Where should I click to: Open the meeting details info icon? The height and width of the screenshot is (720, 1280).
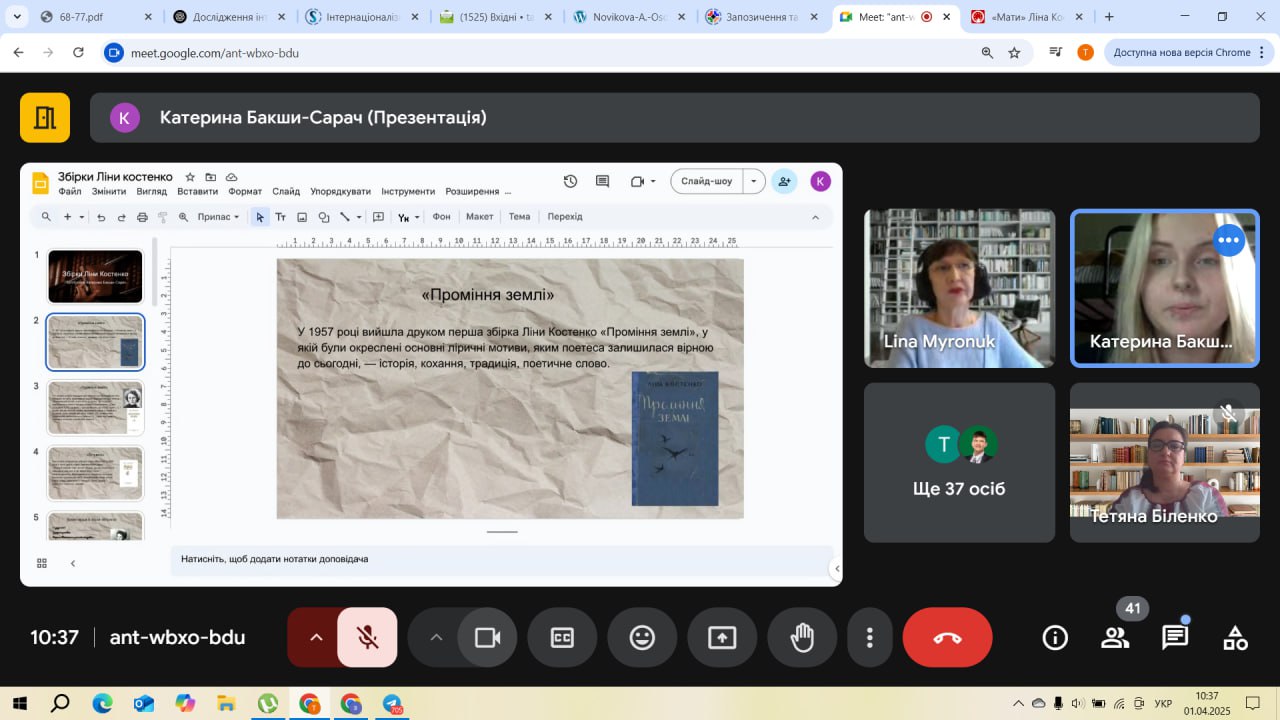coord(1055,638)
